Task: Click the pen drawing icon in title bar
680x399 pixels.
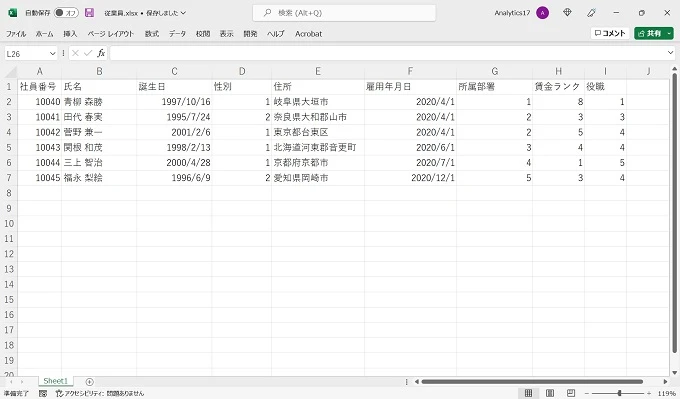Action: [591, 13]
